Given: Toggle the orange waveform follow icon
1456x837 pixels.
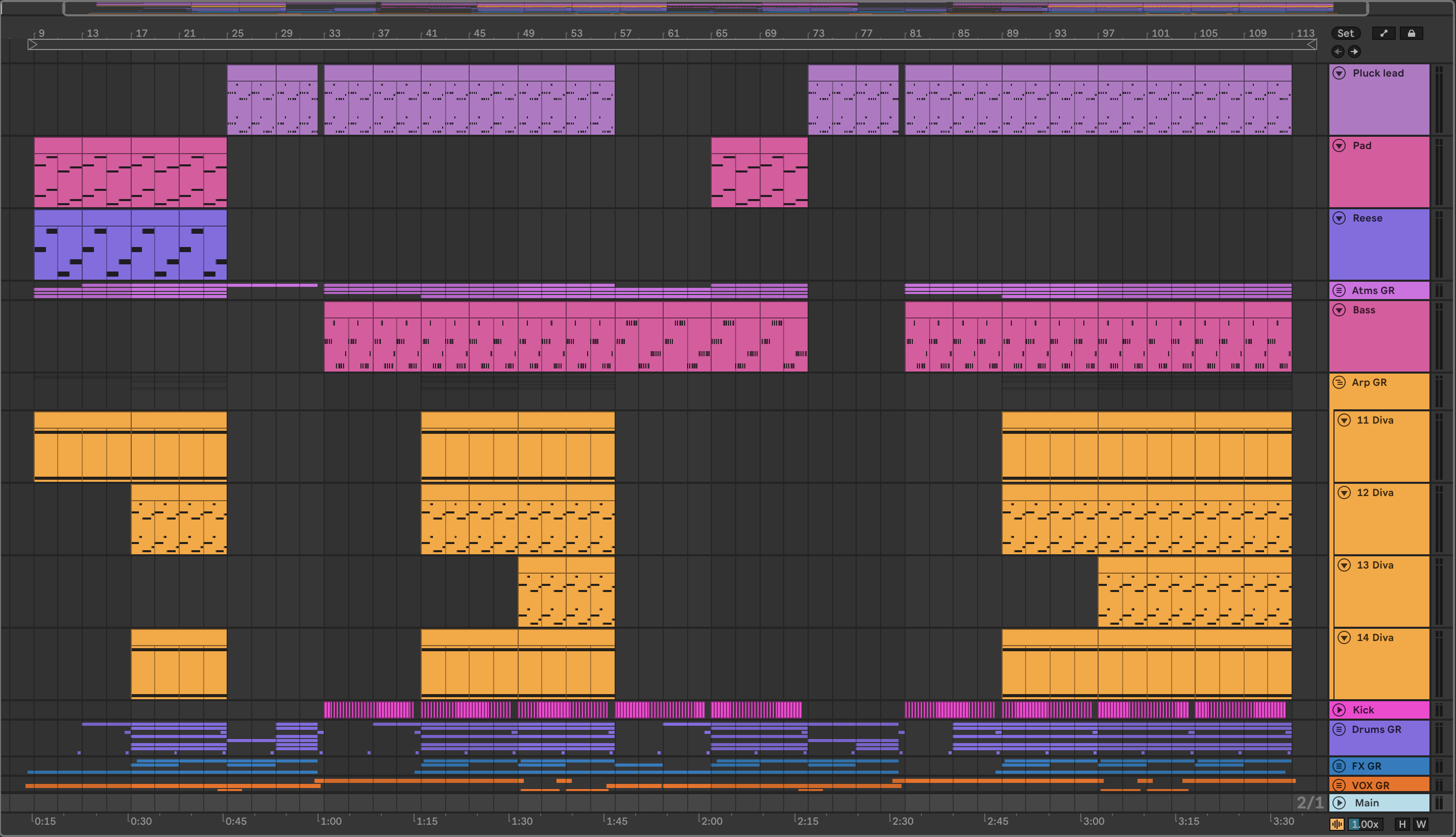Looking at the screenshot, I should click(1337, 824).
